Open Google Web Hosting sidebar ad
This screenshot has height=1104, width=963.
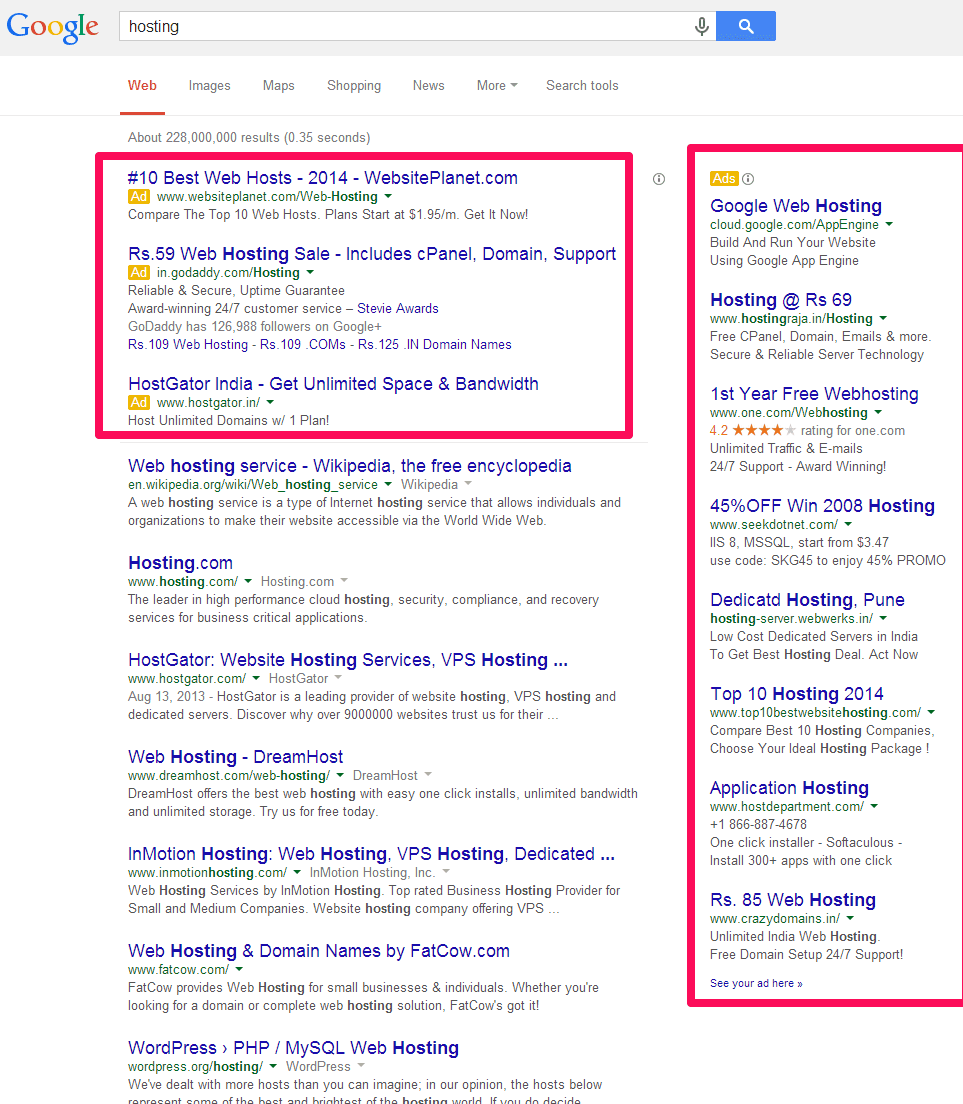(x=796, y=206)
